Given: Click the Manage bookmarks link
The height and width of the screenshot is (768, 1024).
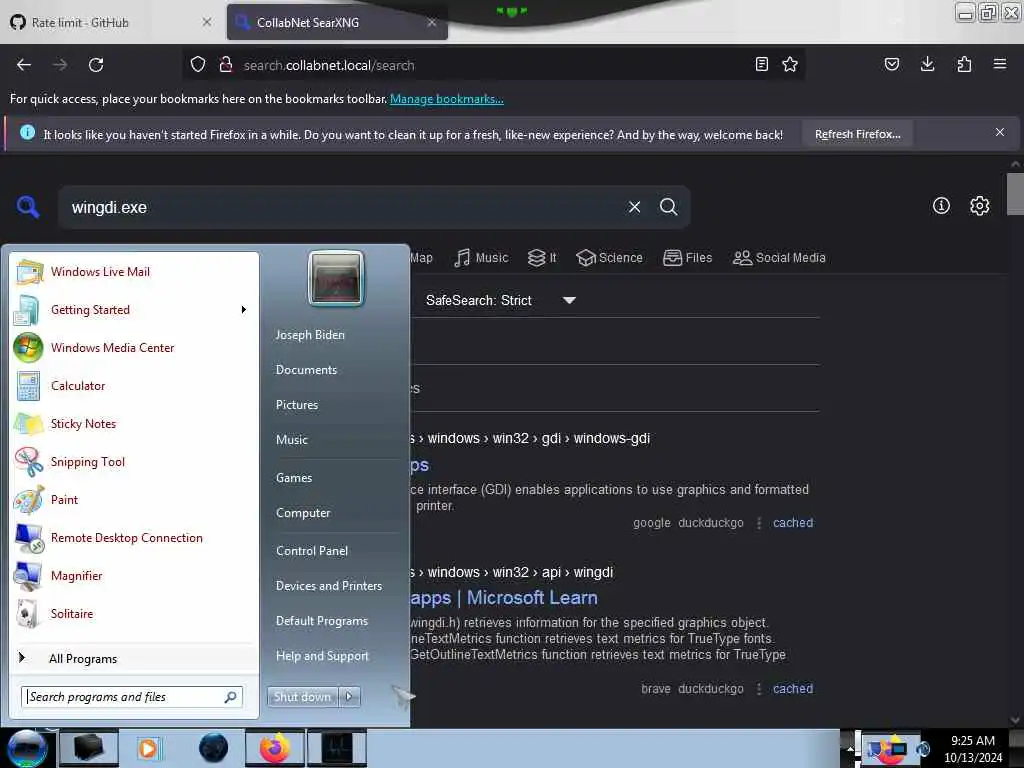Looking at the screenshot, I should [447, 99].
